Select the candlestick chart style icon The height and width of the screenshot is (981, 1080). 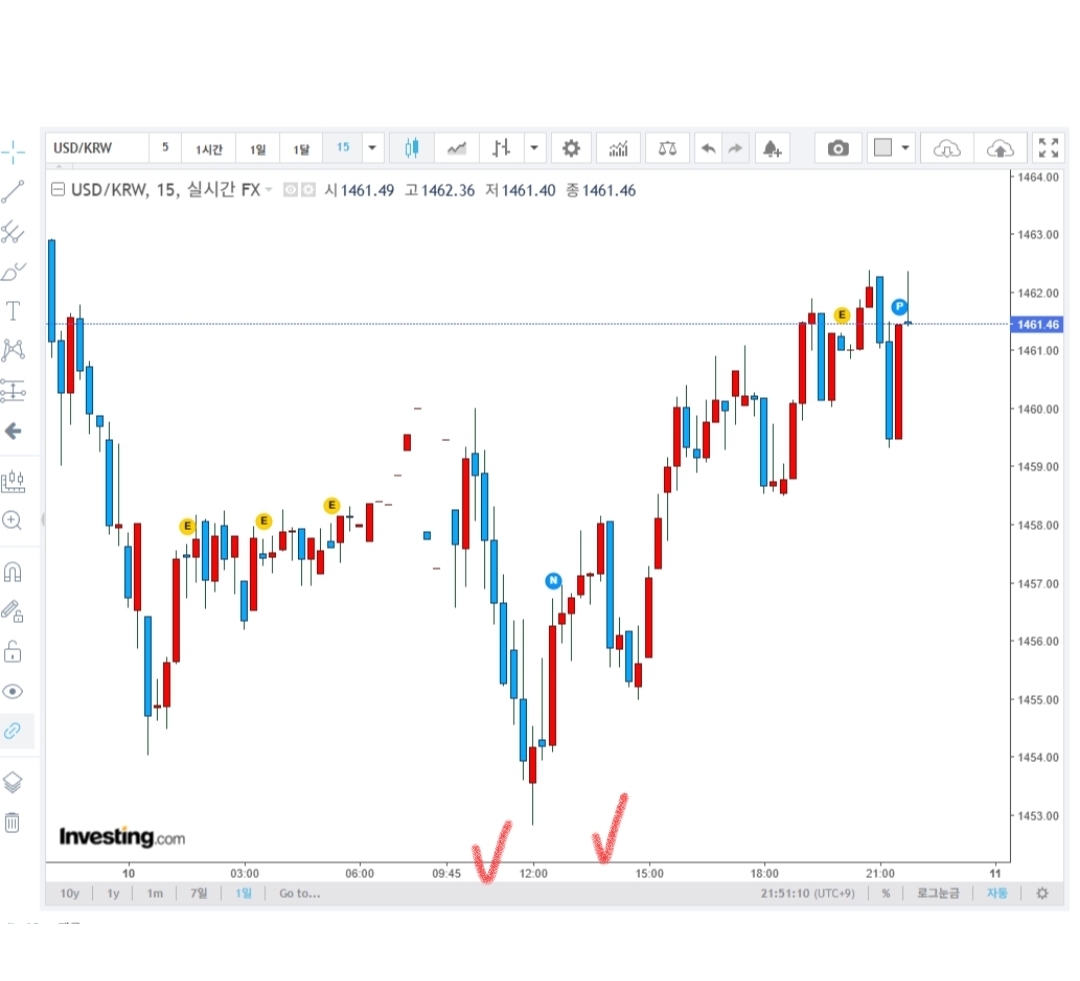coord(411,148)
